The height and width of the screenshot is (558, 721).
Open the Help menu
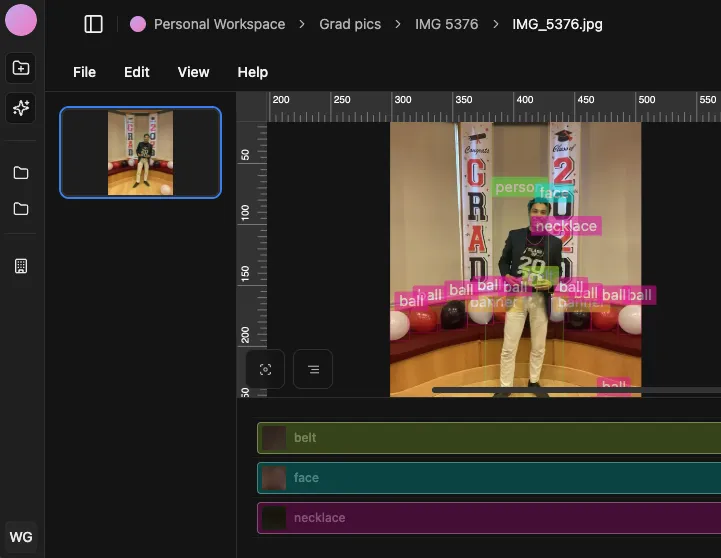[253, 72]
